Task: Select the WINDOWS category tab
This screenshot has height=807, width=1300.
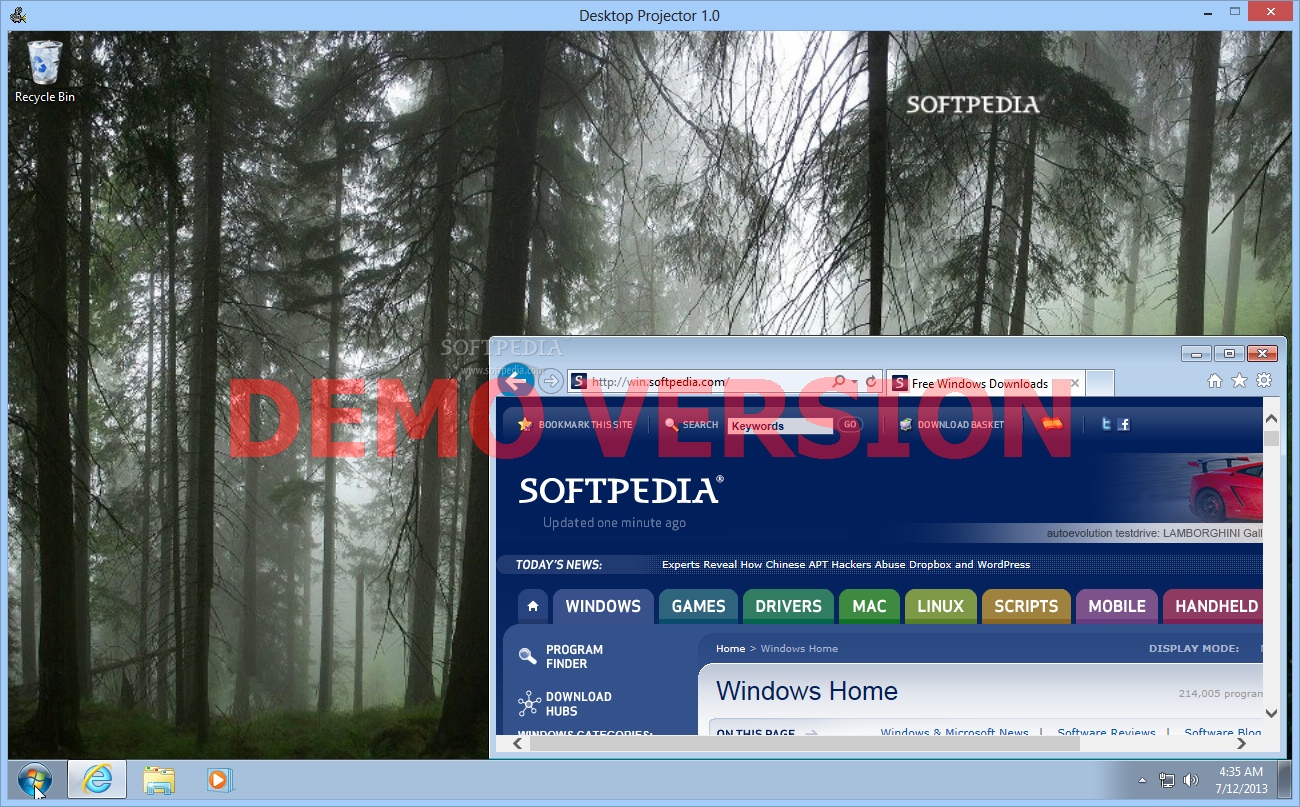Action: coord(603,606)
